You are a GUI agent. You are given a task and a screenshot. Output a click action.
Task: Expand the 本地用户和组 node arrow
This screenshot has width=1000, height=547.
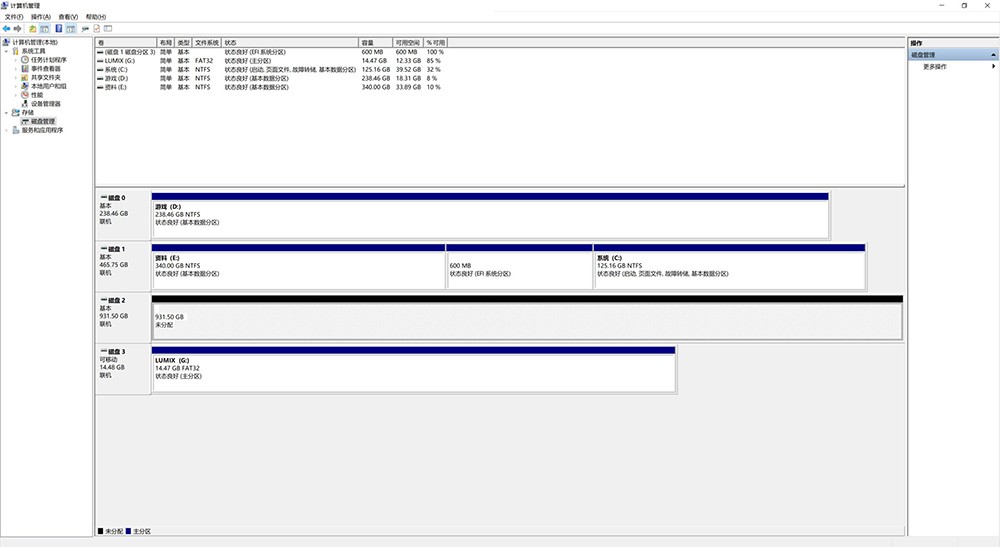pyautogui.click(x=16, y=86)
